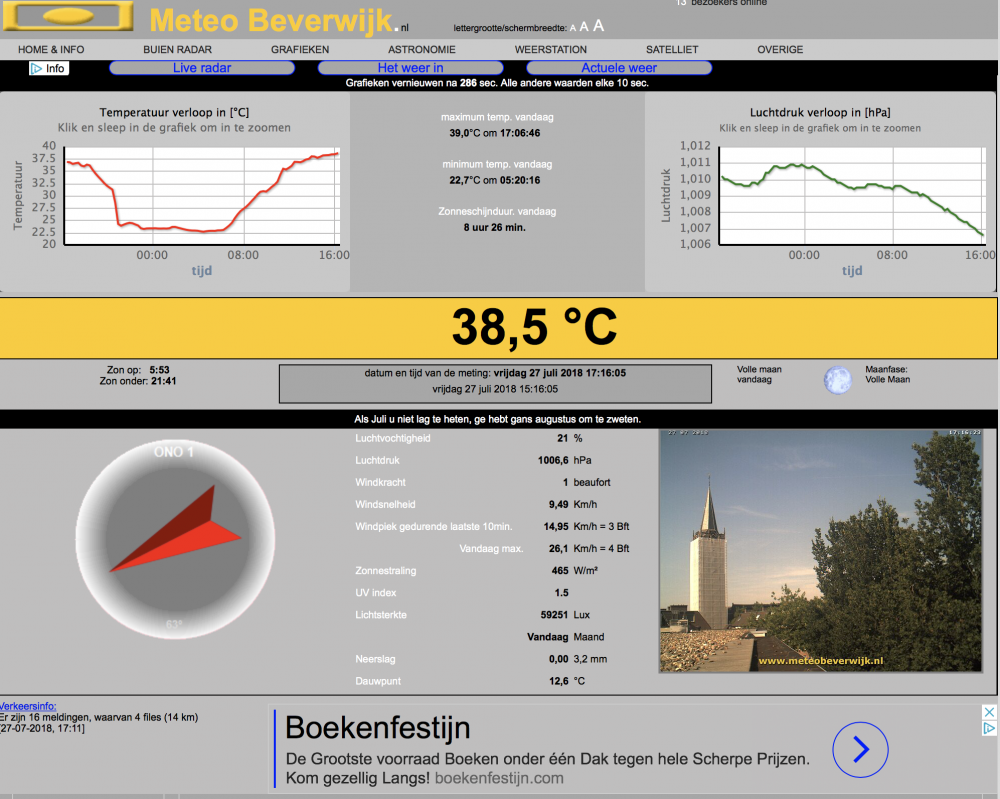The height and width of the screenshot is (799, 1000).
Task: Click the sunshine duration 8 uur 26 min.
Action: click(495, 228)
